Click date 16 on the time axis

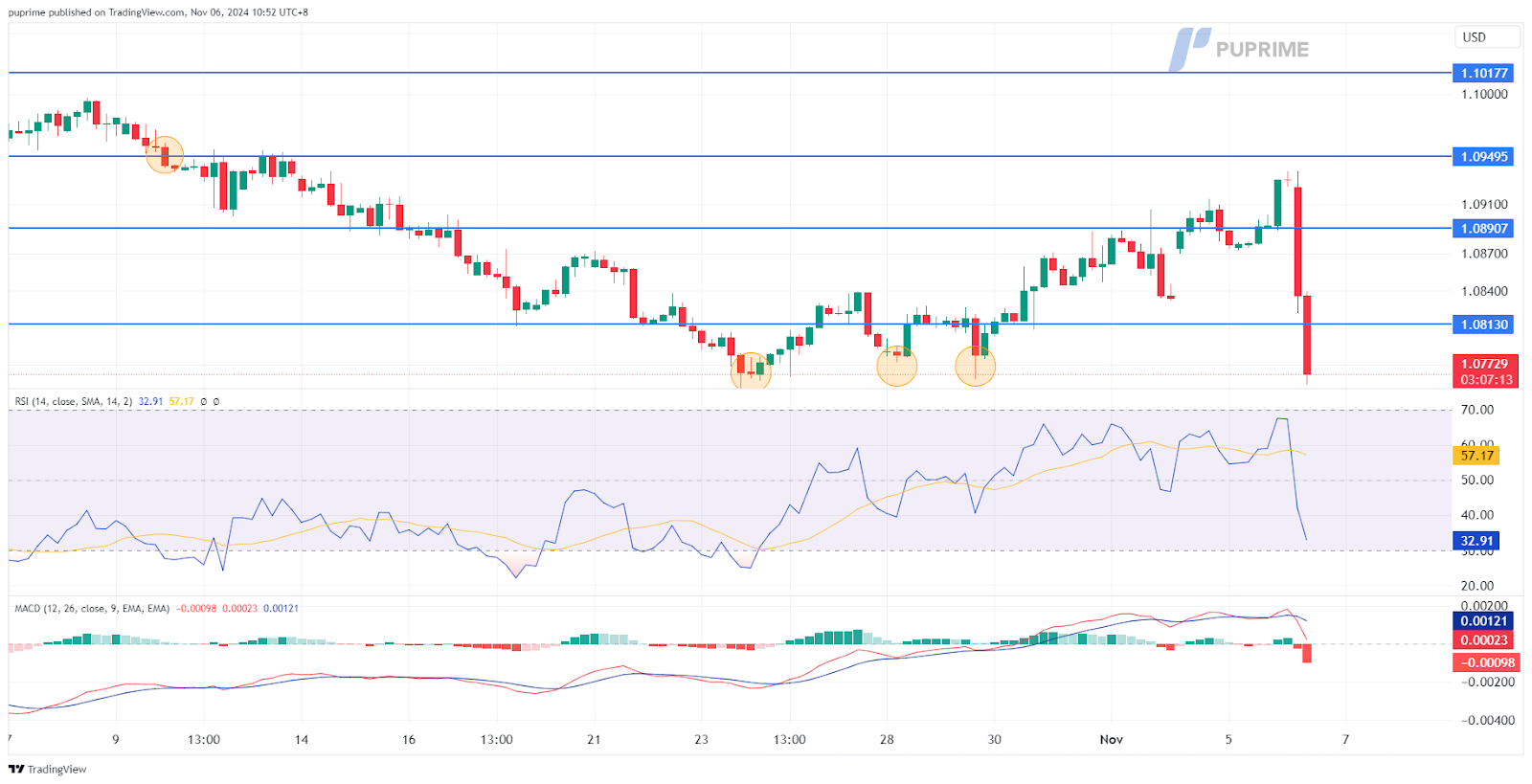pyautogui.click(x=409, y=739)
